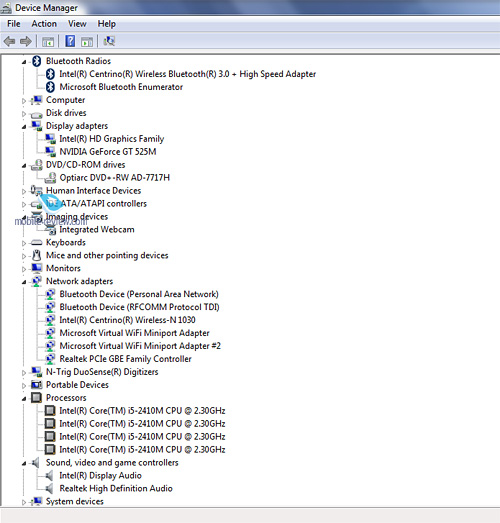The image size is (500, 523).
Task: Click the Monitors category icon
Action: pyautogui.click(x=36, y=268)
